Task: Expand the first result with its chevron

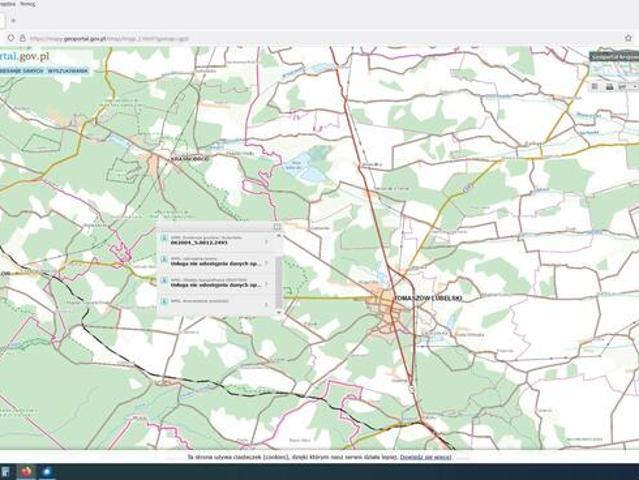Action: [x=266, y=241]
